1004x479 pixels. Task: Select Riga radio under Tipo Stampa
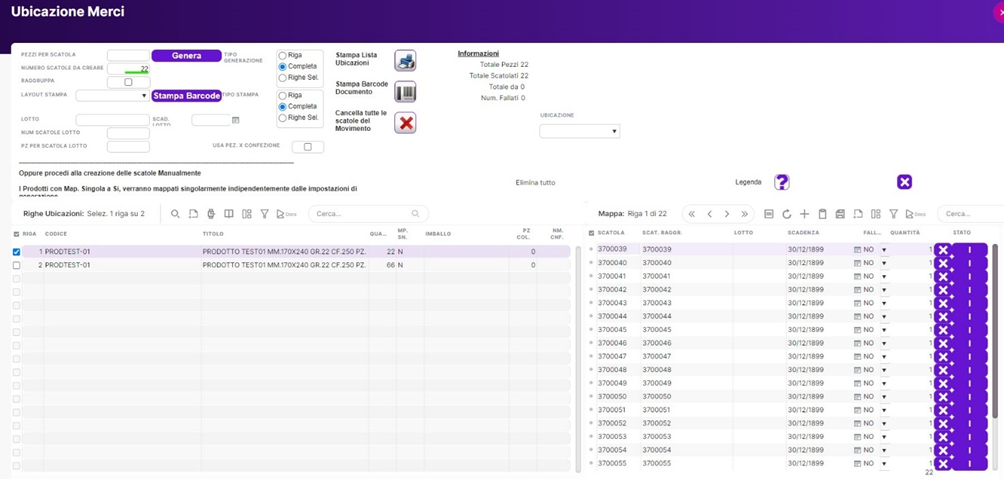[282, 95]
